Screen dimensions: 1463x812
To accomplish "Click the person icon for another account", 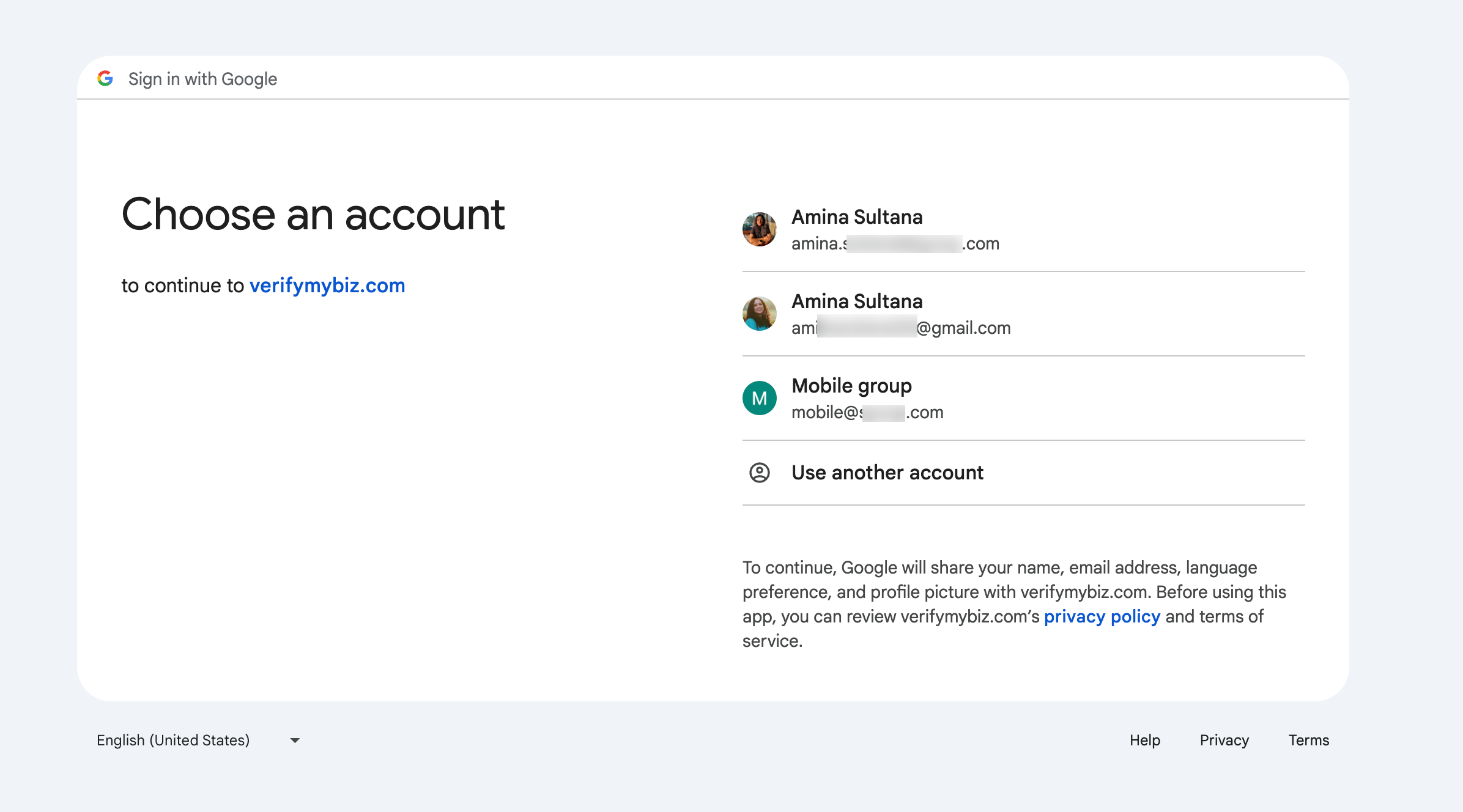I will tap(759, 473).
